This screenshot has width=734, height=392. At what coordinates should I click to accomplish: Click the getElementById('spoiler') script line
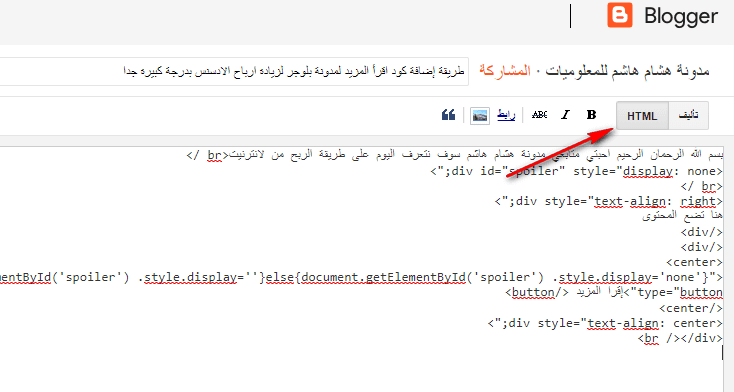[x=361, y=277]
